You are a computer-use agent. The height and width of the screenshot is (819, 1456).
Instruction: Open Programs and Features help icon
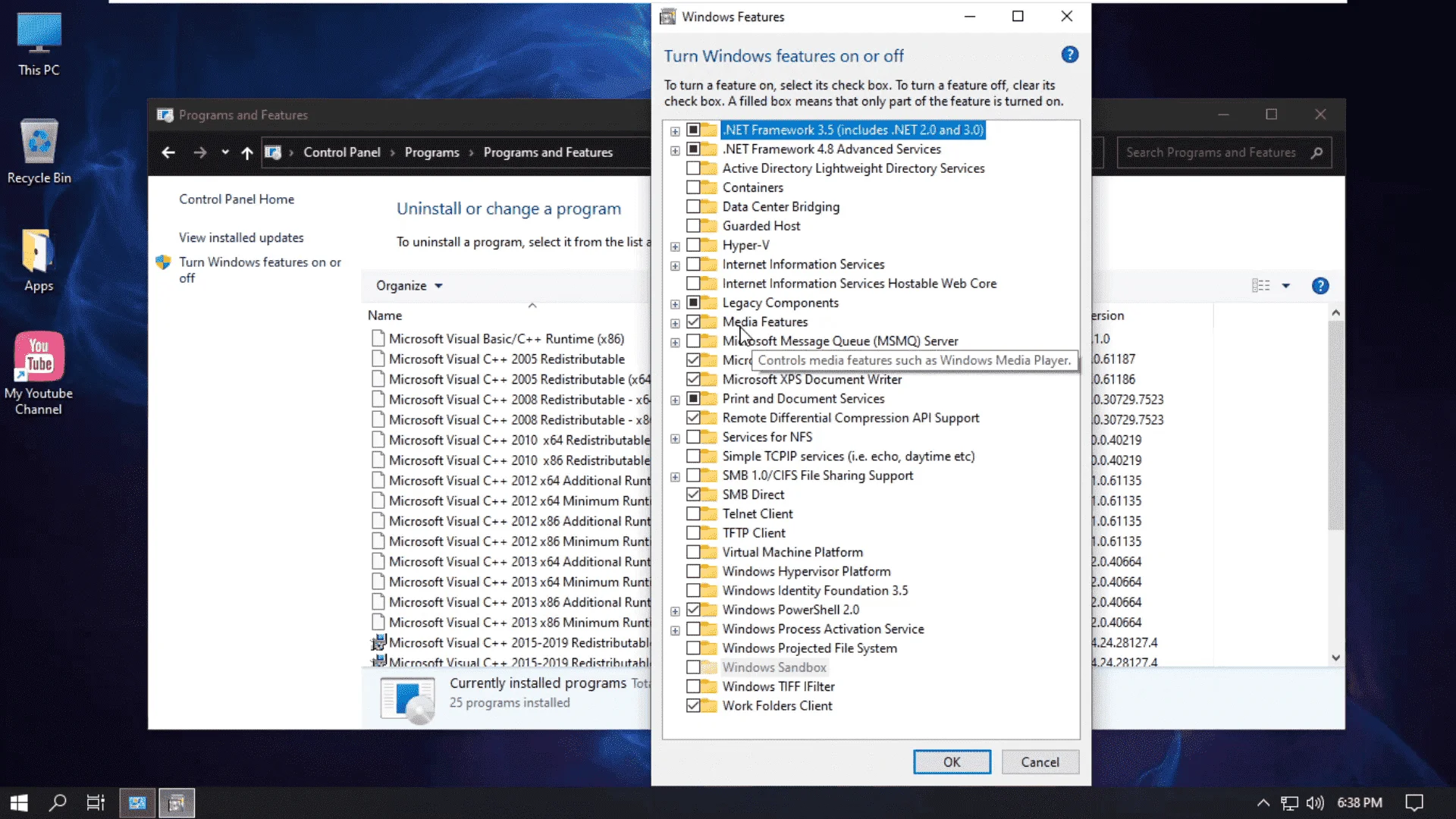pos(1320,286)
